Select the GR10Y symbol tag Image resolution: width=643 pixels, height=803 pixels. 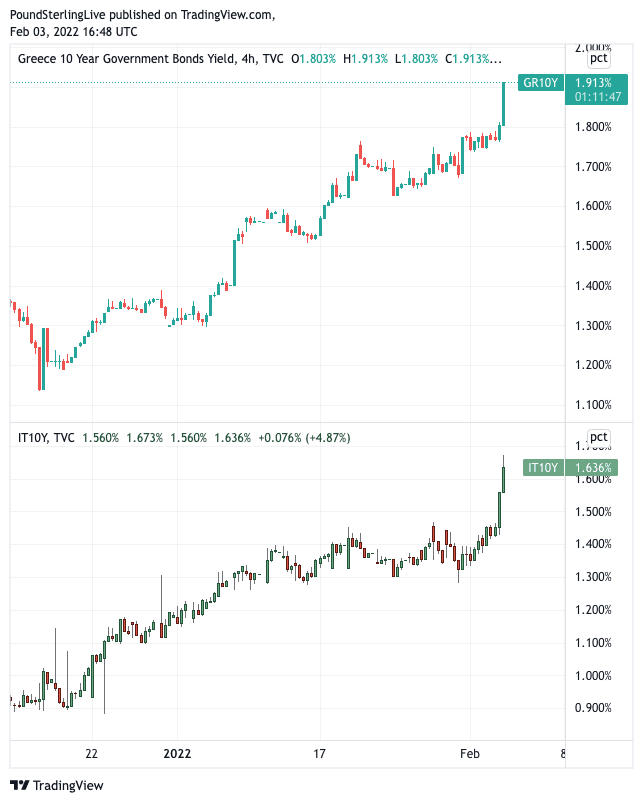pyautogui.click(x=539, y=83)
